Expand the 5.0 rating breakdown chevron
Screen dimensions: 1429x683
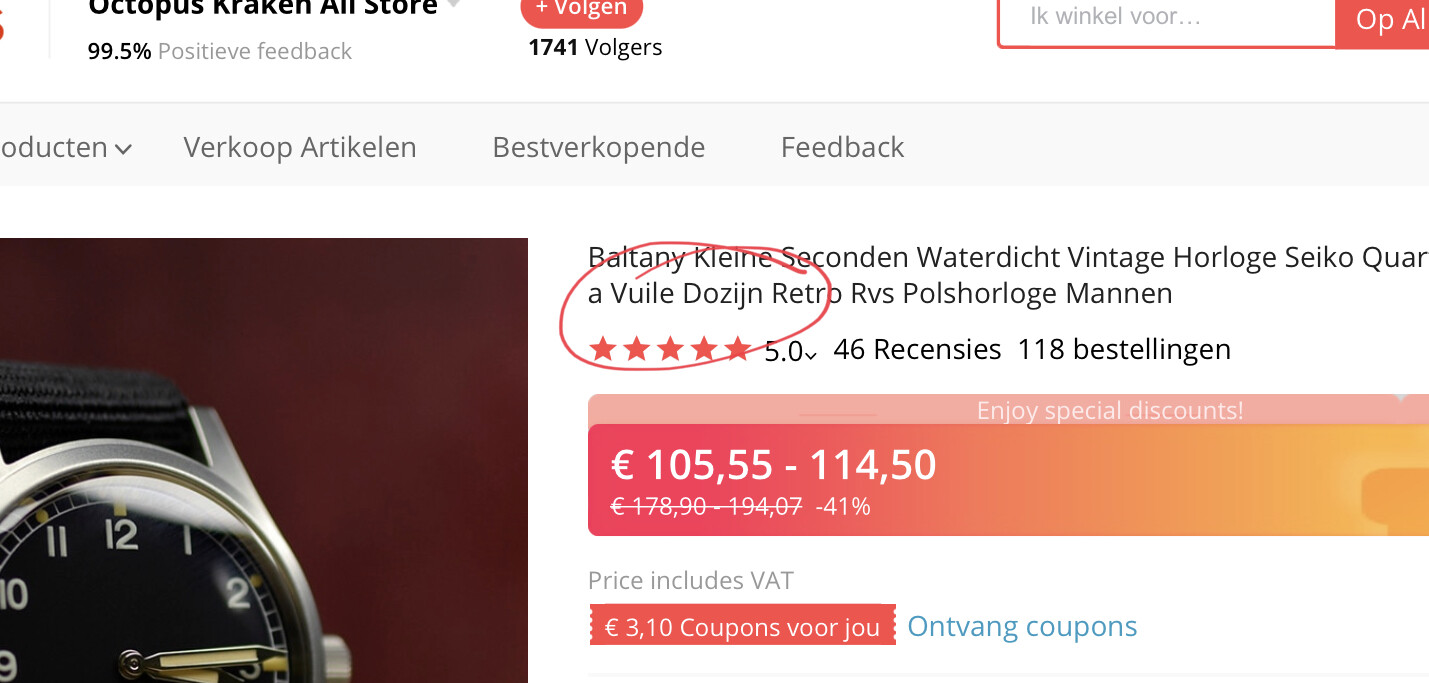tap(811, 353)
